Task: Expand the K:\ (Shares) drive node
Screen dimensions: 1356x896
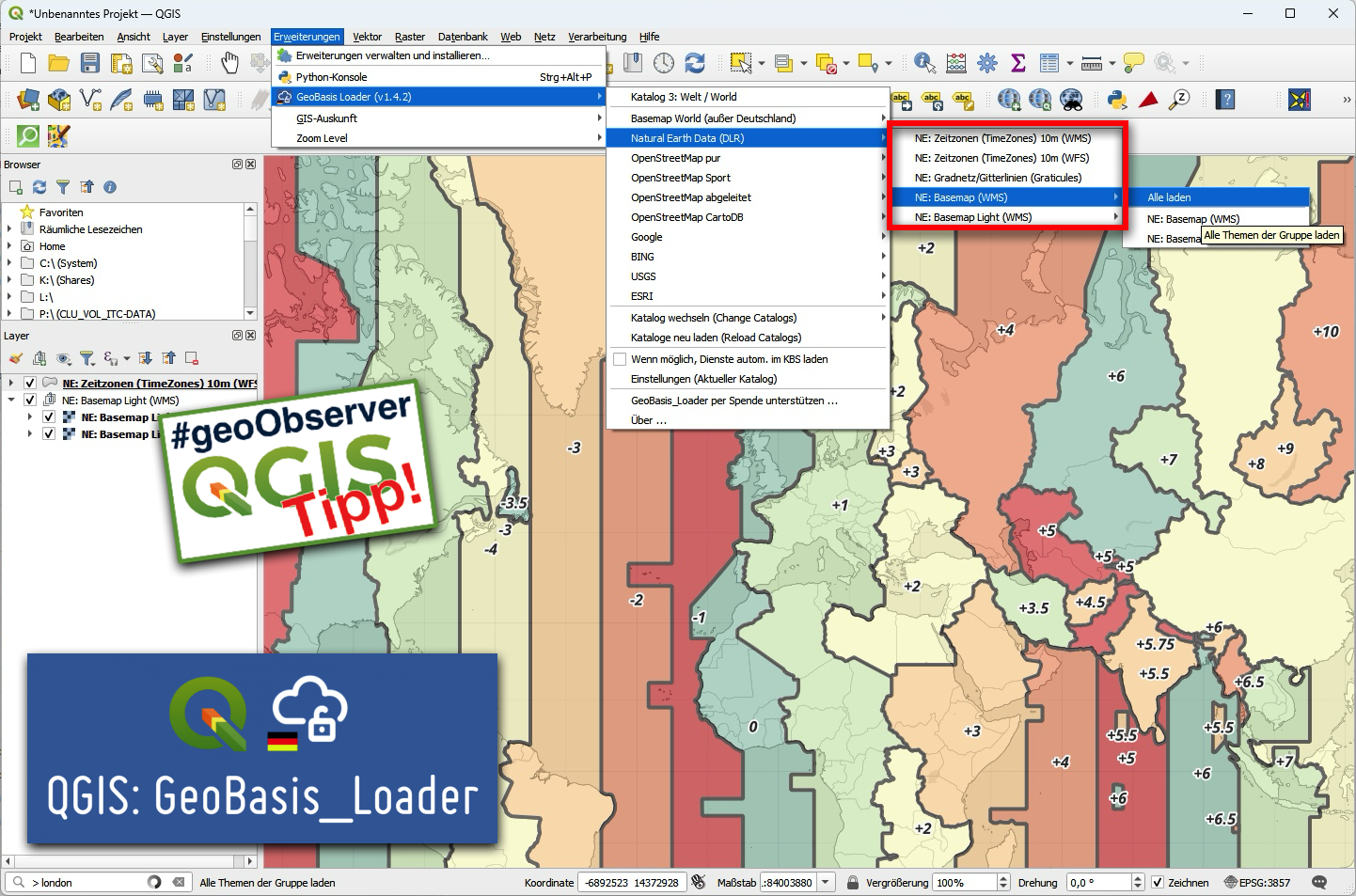Action: pos(9,280)
